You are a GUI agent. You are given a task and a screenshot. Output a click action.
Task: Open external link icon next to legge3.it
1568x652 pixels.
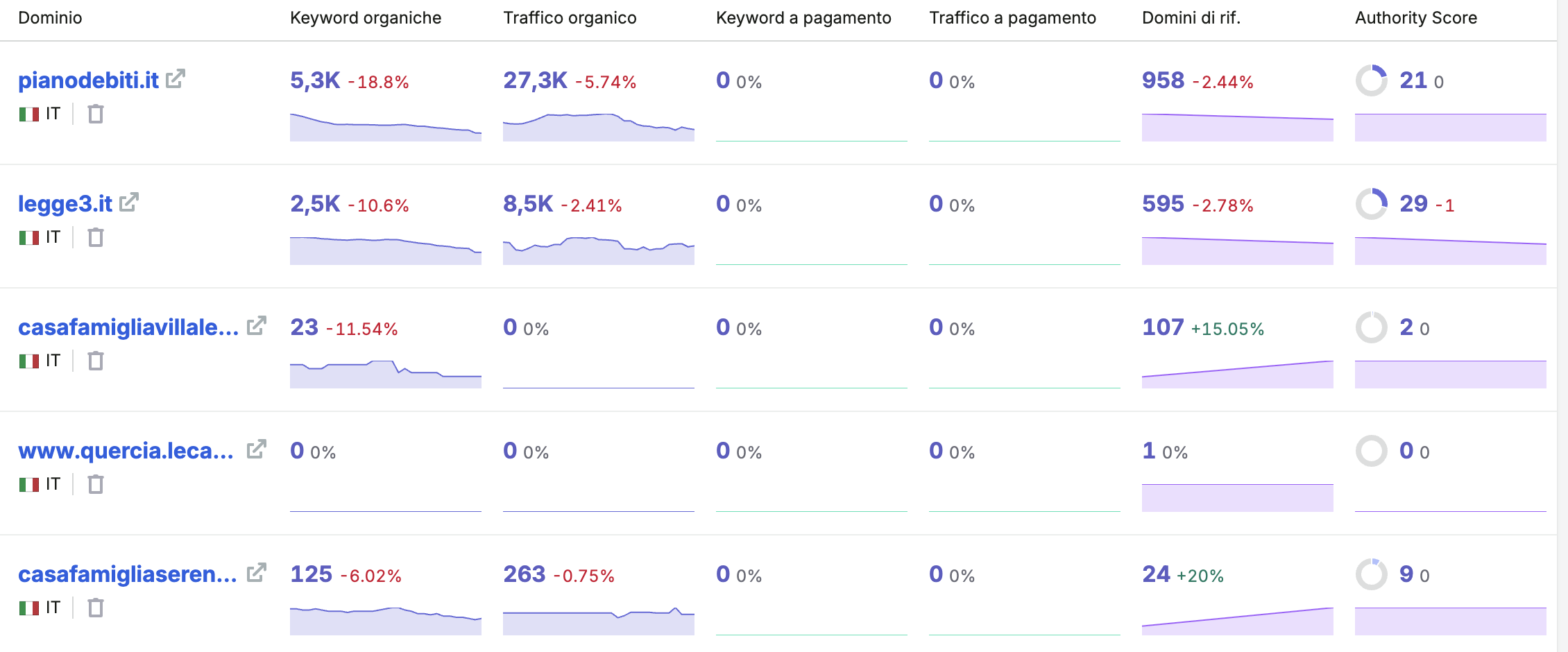[129, 203]
